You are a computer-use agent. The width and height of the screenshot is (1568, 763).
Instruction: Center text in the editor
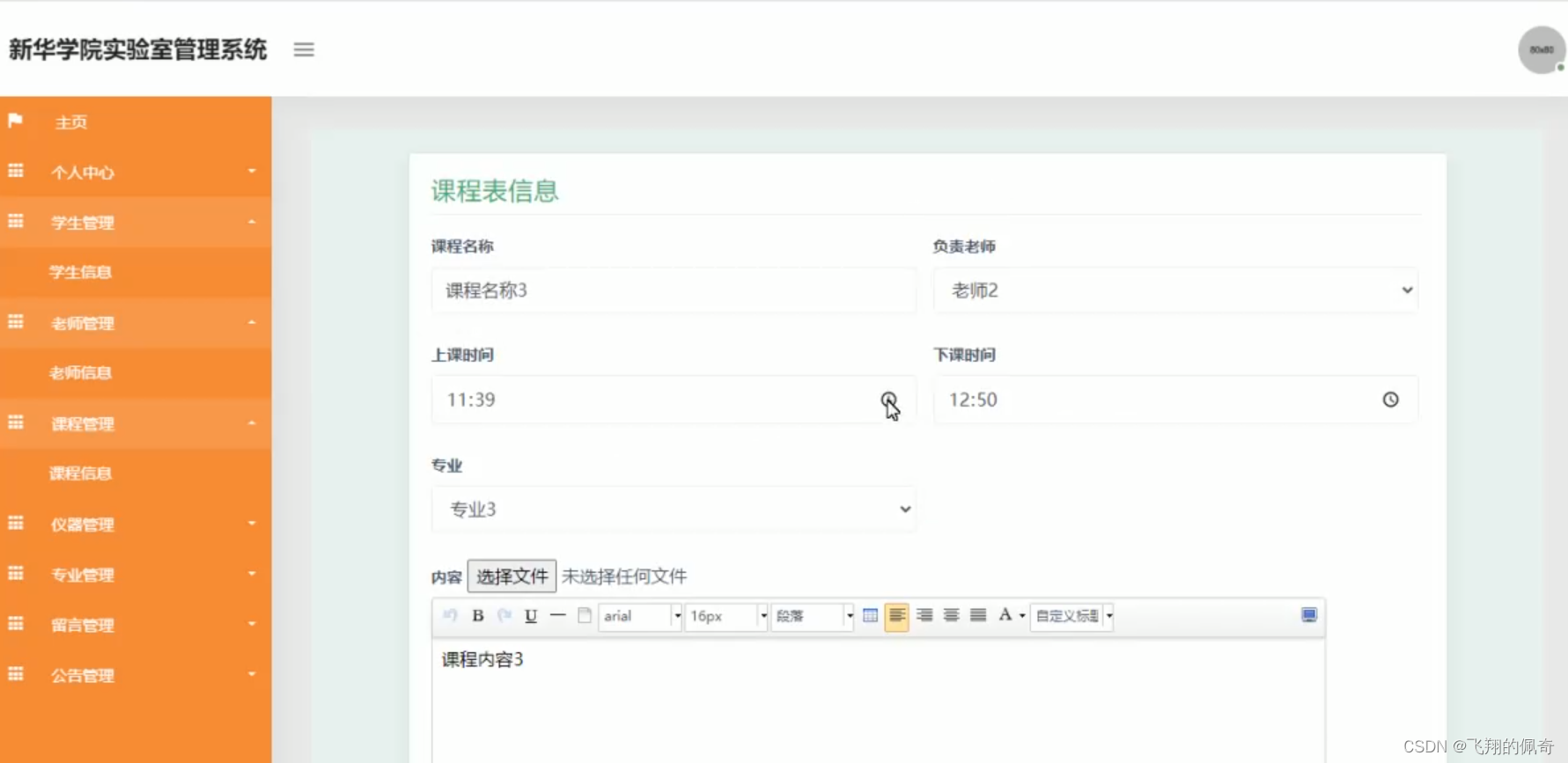click(x=951, y=615)
